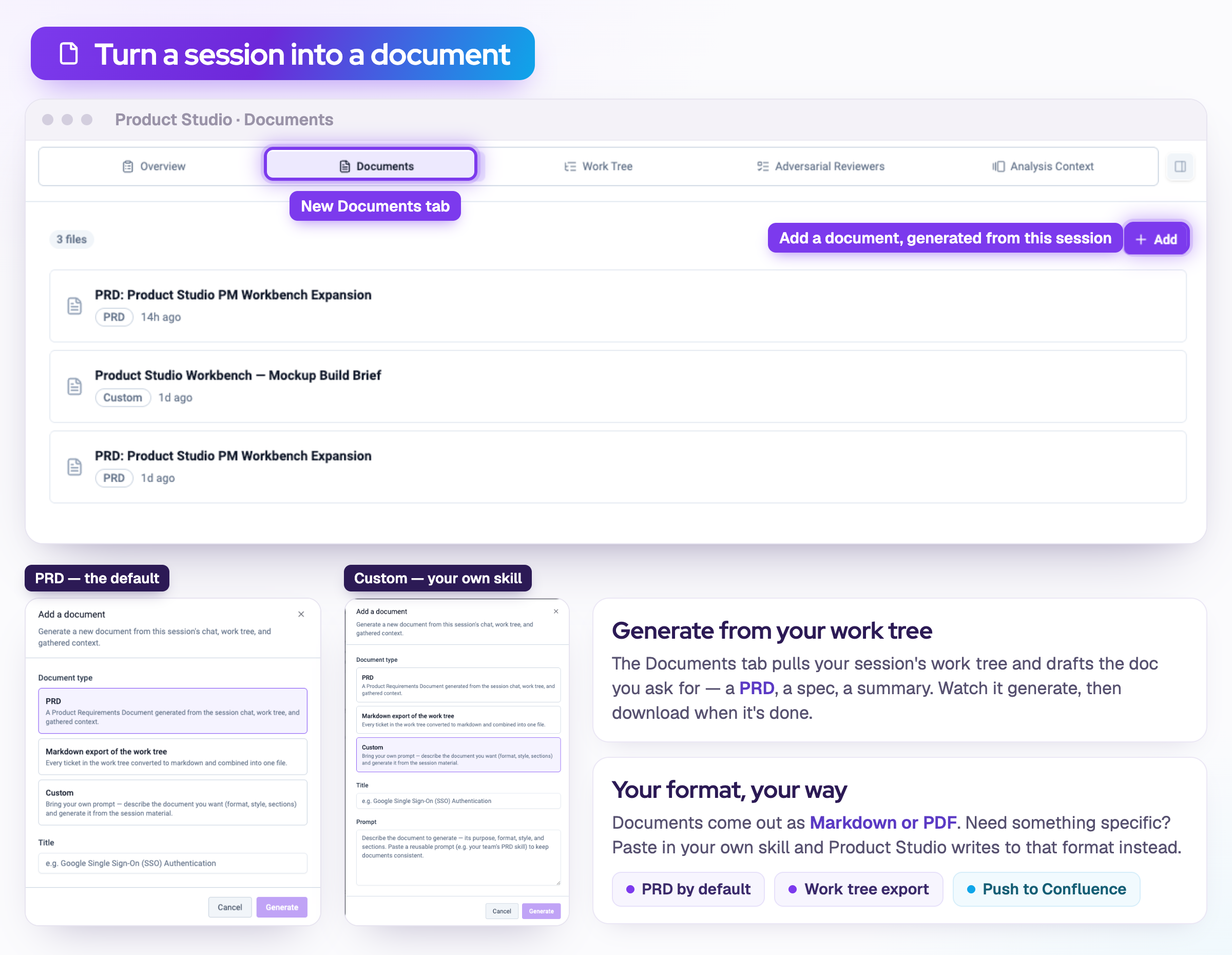
Task: Click Title field in Custom skill dialog
Action: [458, 801]
